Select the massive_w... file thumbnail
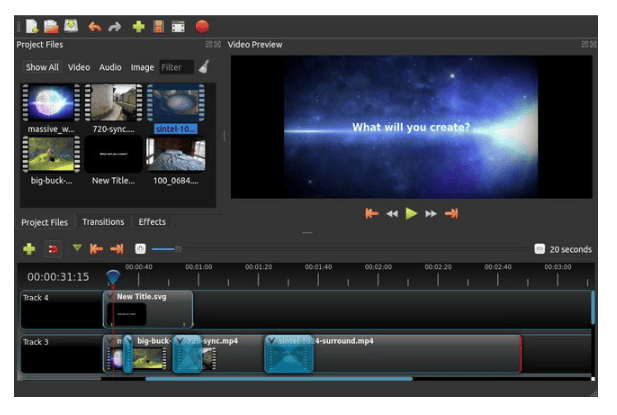The image size is (617, 415). click(51, 103)
